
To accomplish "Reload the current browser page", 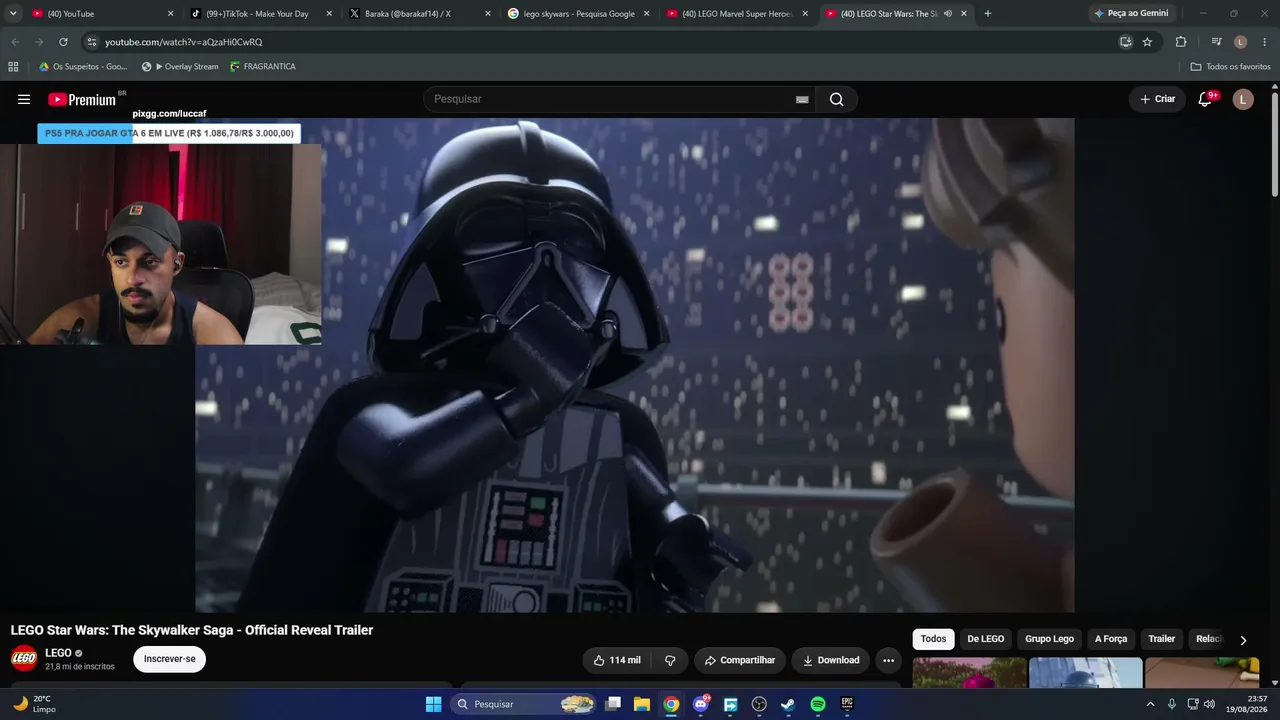I will pyautogui.click(x=63, y=42).
